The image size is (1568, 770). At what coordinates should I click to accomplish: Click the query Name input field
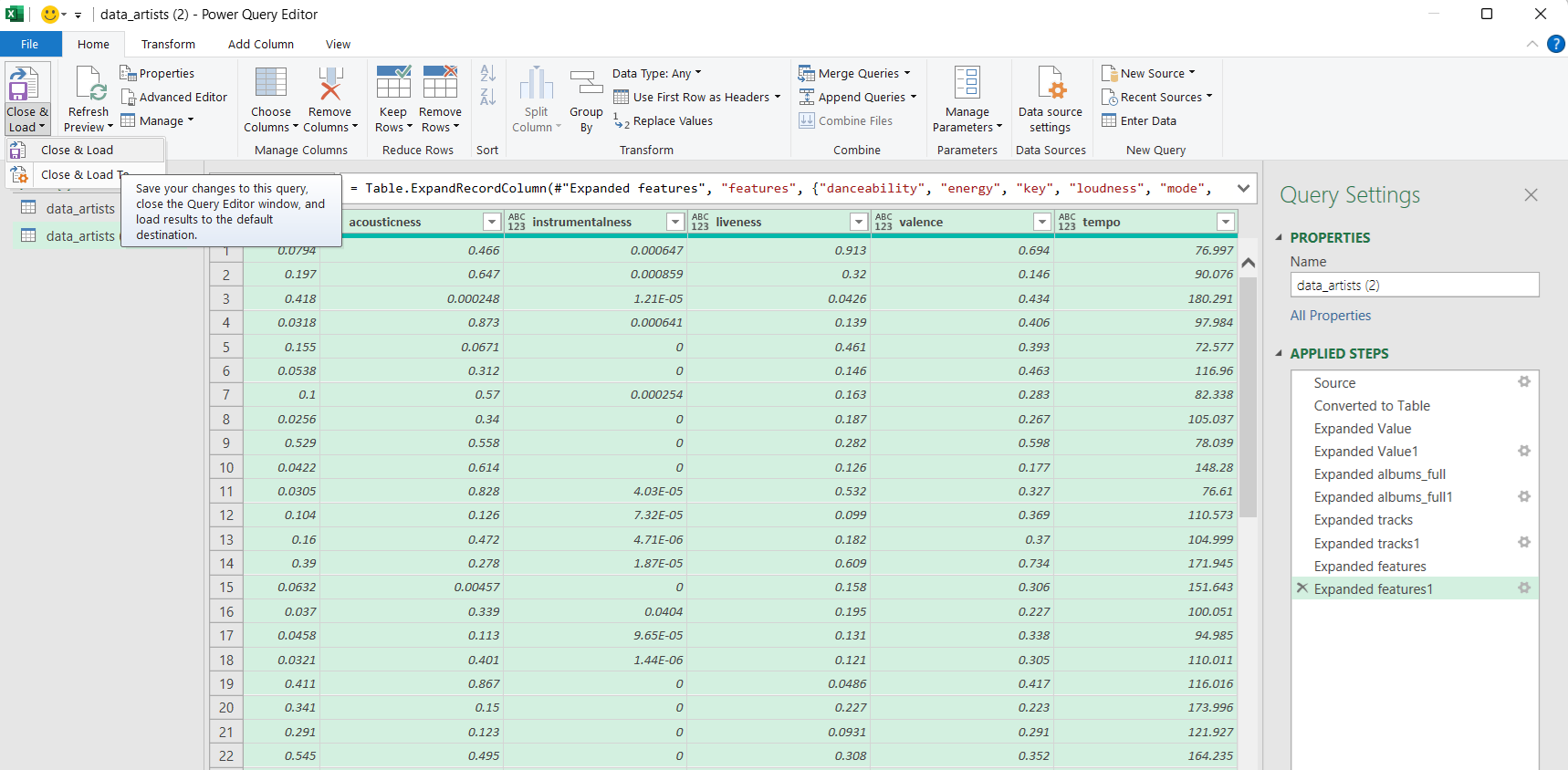point(1414,286)
